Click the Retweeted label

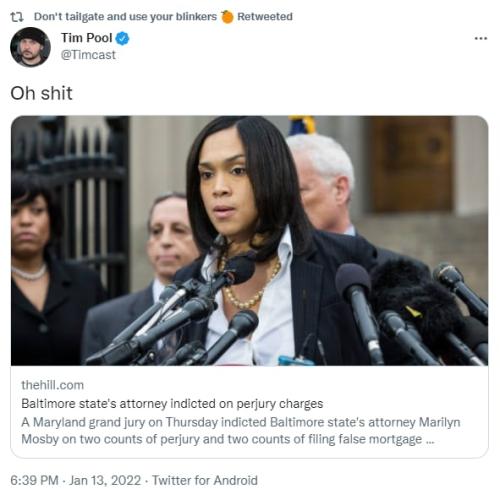[265, 17]
